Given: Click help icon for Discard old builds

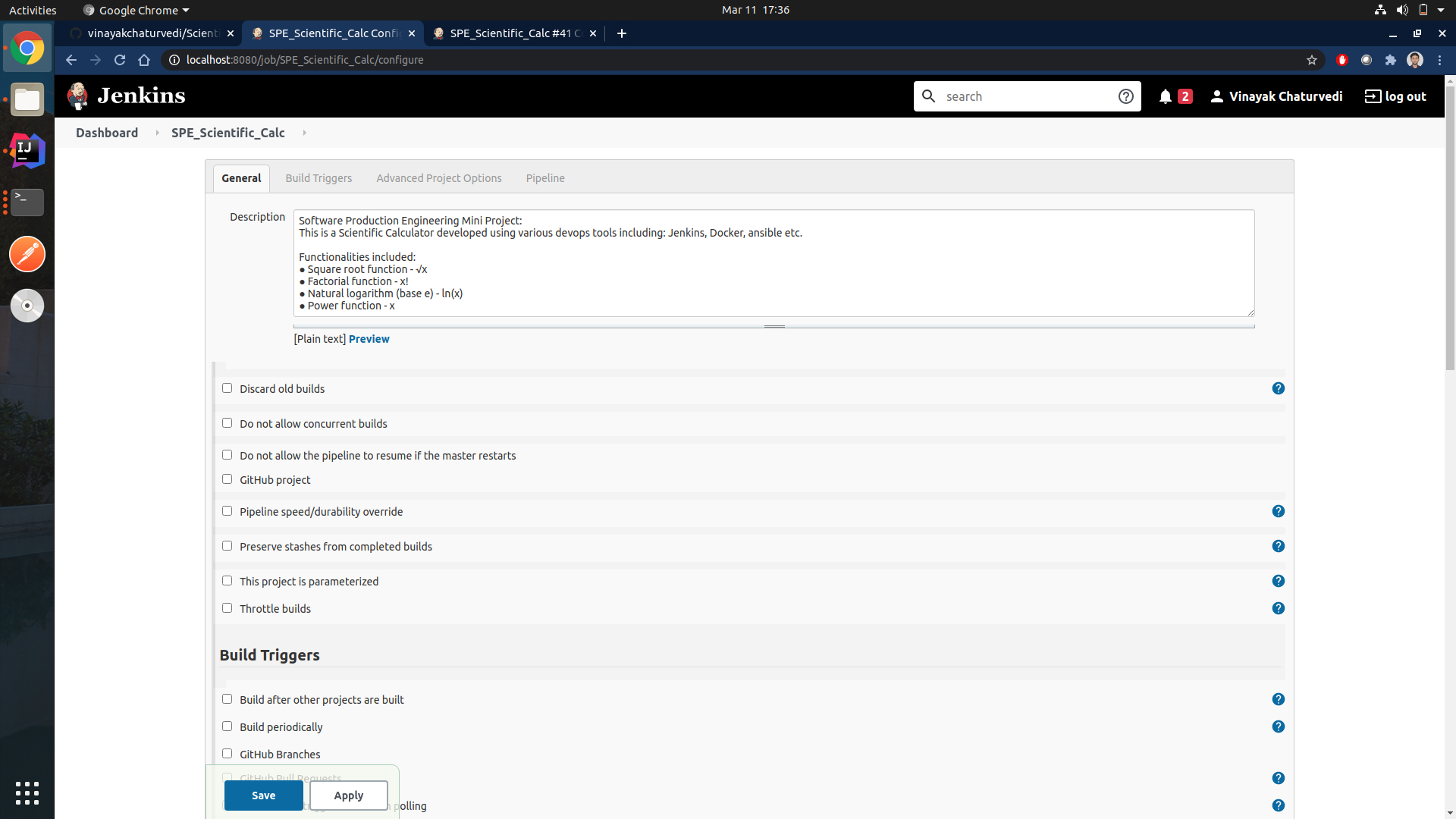Looking at the screenshot, I should 1279,388.
